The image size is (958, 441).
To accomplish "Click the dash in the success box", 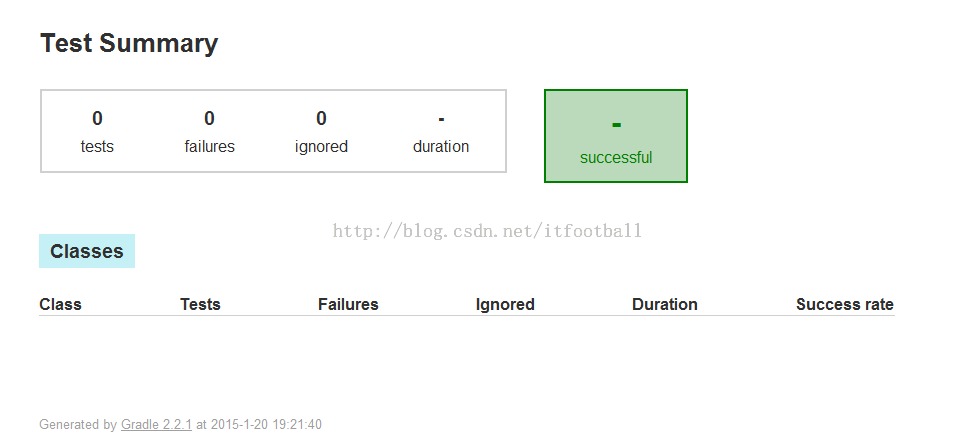I will (616, 125).
